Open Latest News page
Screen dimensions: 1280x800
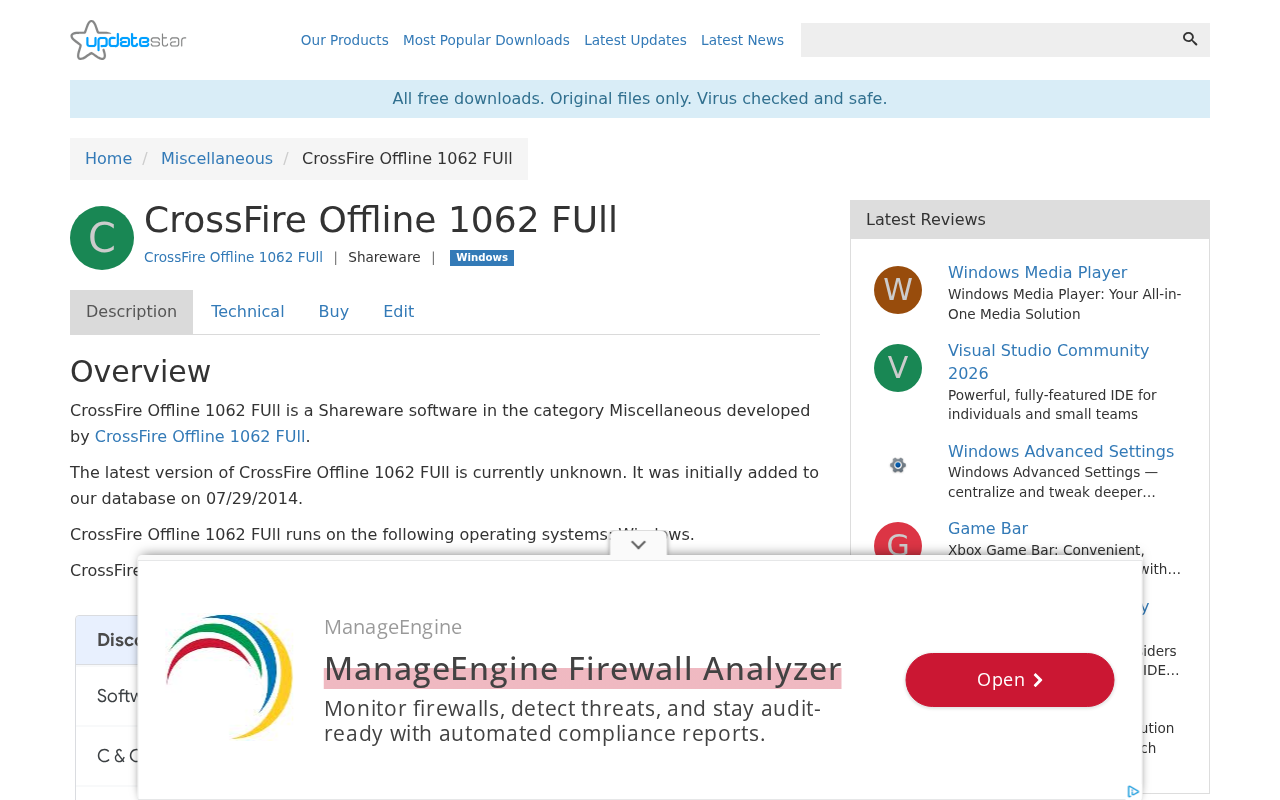(x=742, y=40)
